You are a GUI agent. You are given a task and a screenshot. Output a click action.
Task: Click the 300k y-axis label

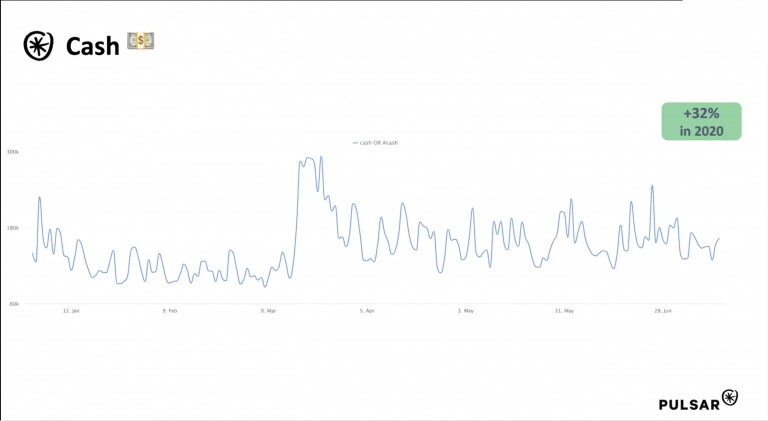(x=13, y=152)
